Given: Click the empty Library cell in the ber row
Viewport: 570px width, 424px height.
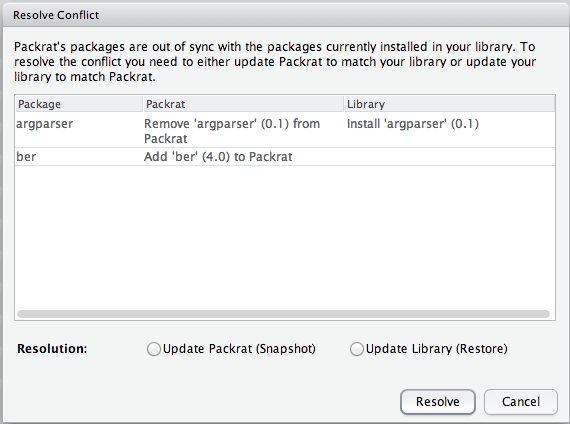Looking at the screenshot, I should (x=449, y=157).
